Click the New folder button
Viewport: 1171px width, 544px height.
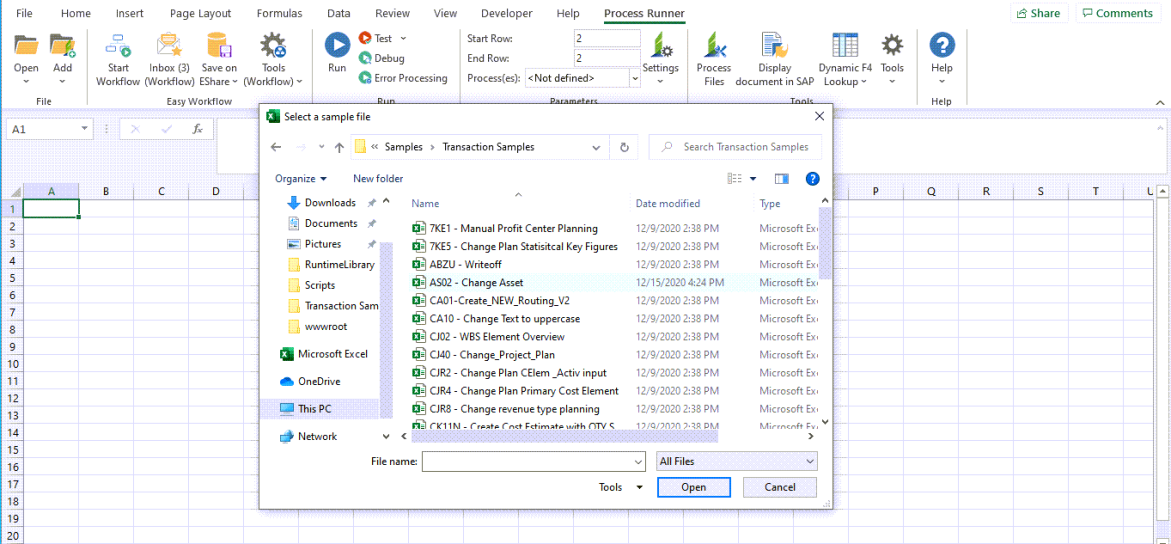[x=378, y=179]
